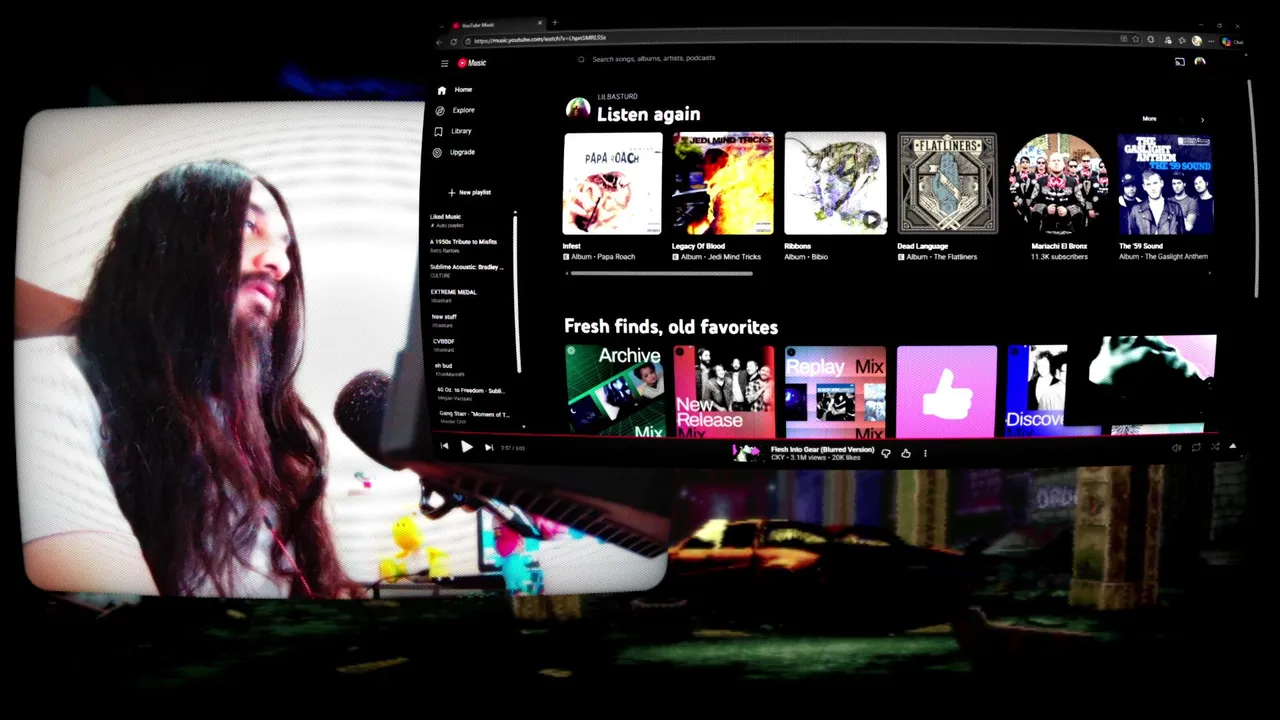This screenshot has width=1280, height=720.
Task: Skip to previous track in player bar
Action: 445,447
